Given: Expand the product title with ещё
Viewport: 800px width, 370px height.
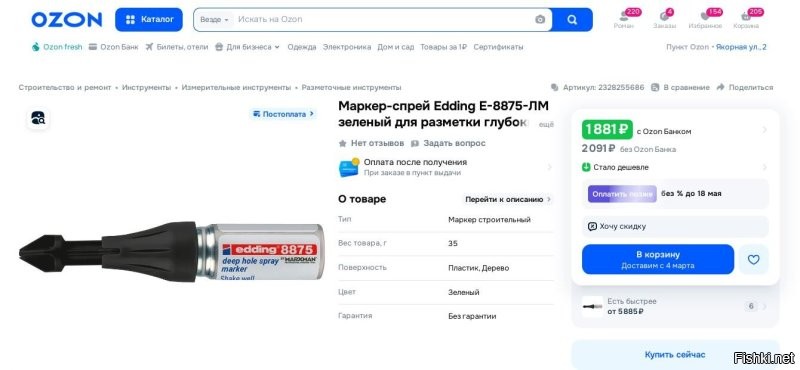Looking at the screenshot, I should [x=546, y=124].
